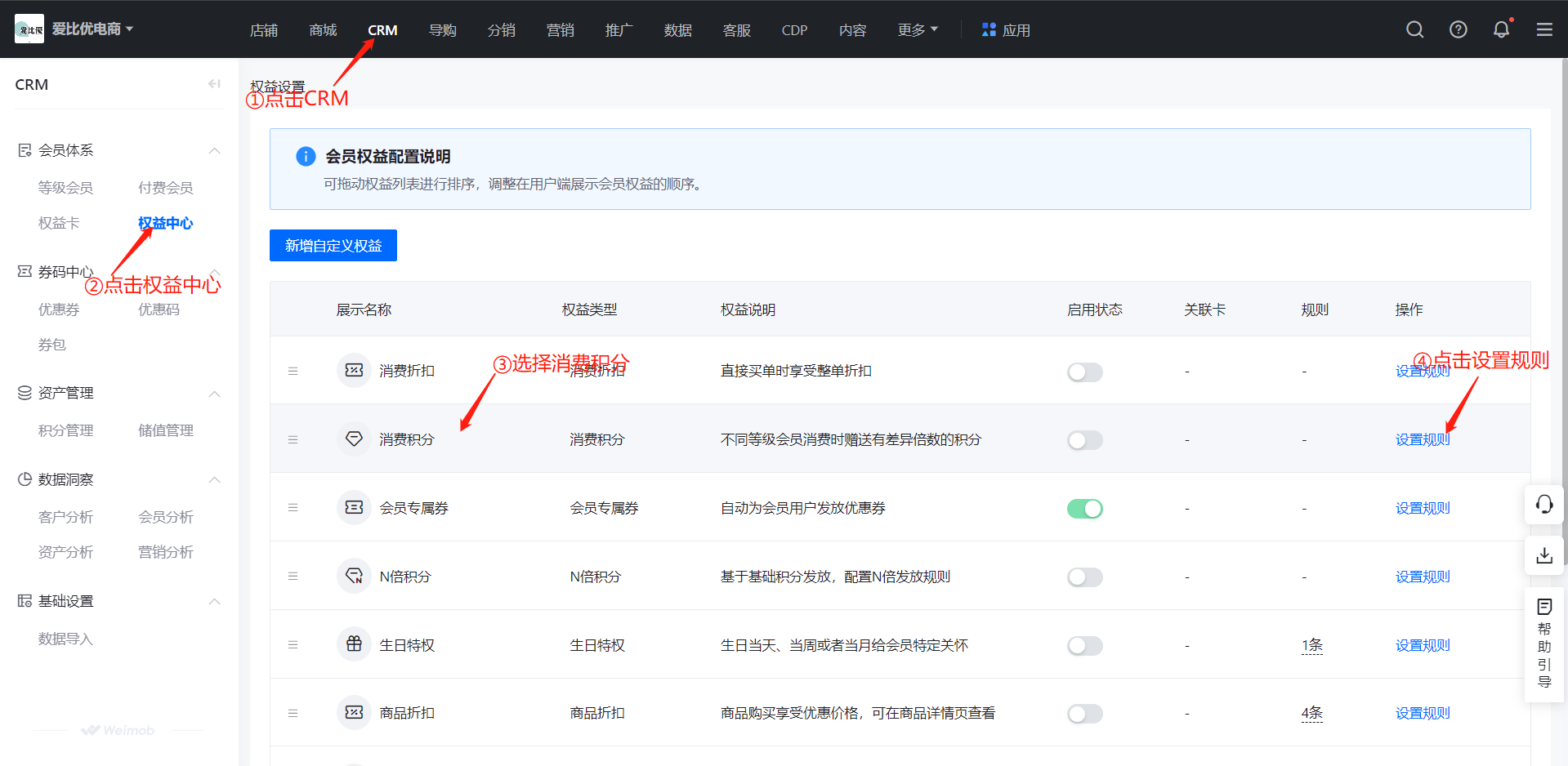Click the 爱比优电商 shop logo
This screenshot has height=766, width=1568.
point(29,29)
